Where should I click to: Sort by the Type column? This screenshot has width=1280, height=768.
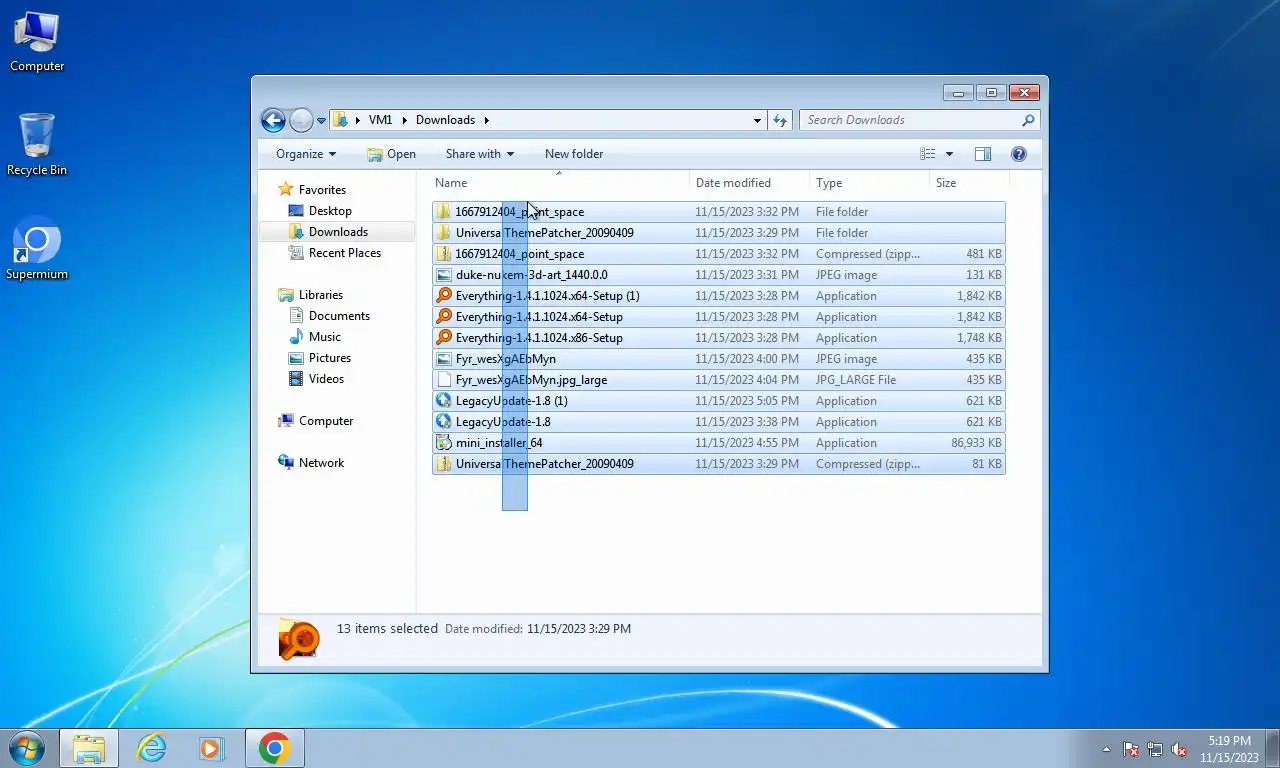(869, 183)
